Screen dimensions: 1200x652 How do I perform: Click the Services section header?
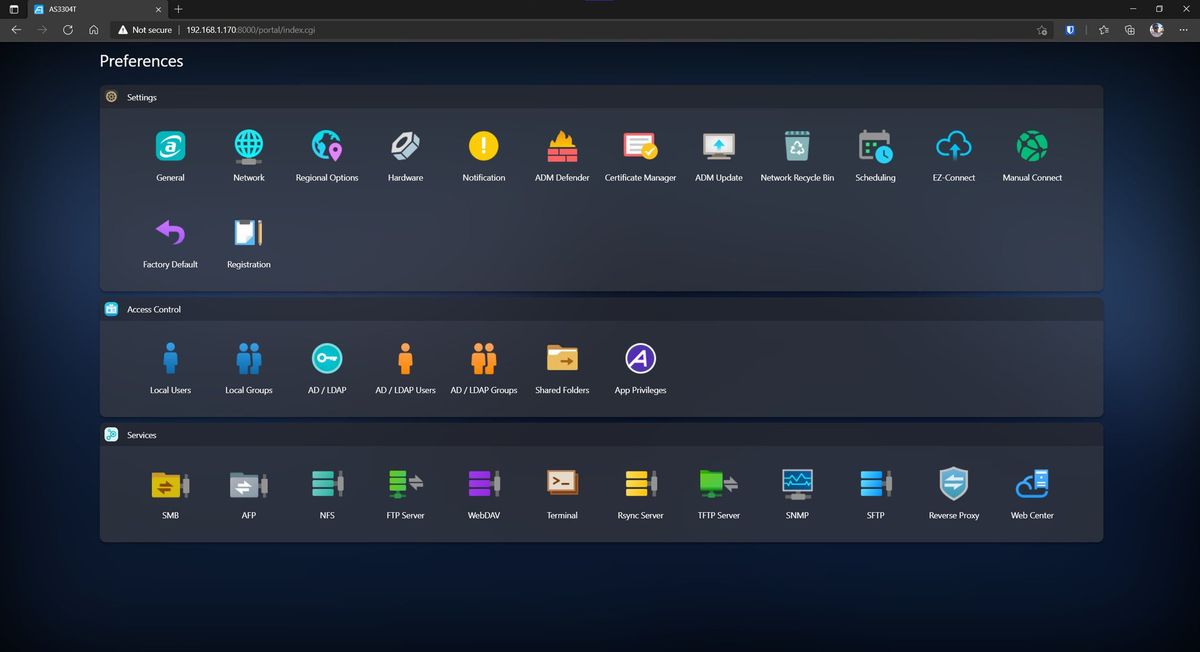(601, 435)
